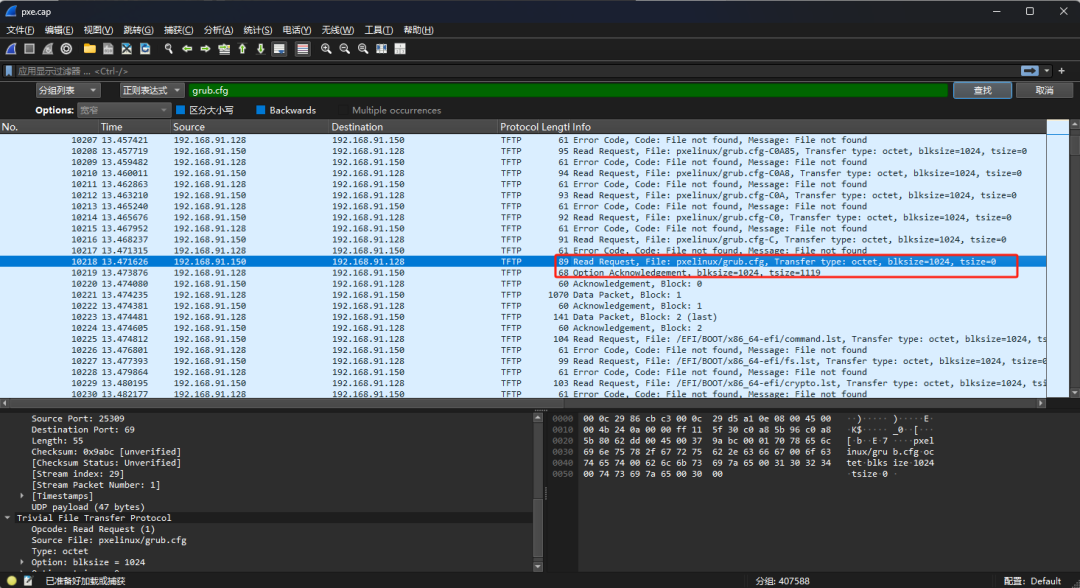Click the resize columns icon
The image size is (1080, 588).
(381, 48)
